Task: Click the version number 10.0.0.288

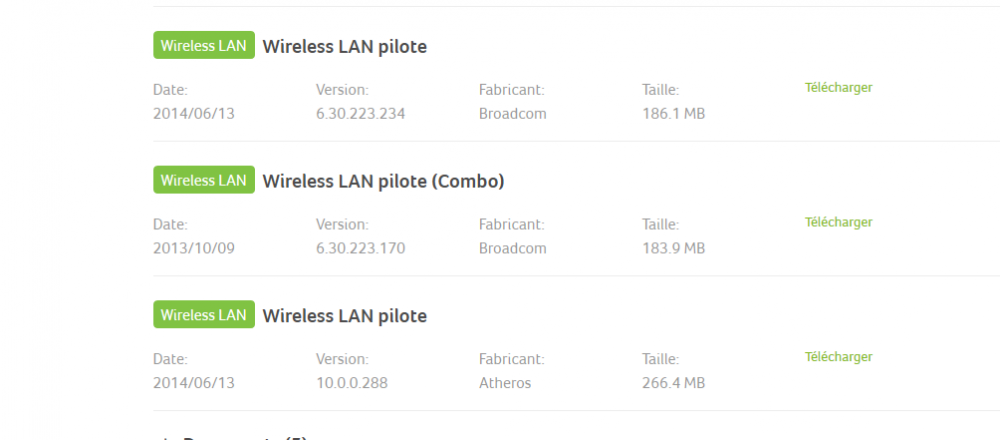Action: pyautogui.click(x=351, y=383)
